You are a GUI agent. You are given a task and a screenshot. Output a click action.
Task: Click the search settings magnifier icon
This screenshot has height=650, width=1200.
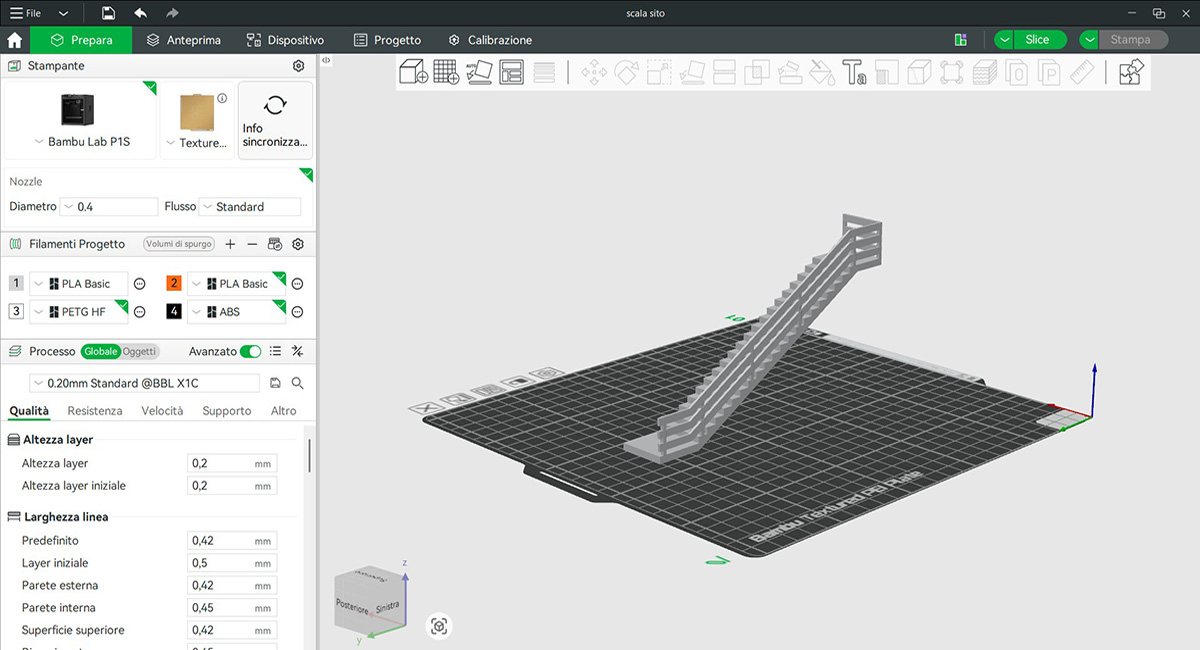[x=298, y=383]
